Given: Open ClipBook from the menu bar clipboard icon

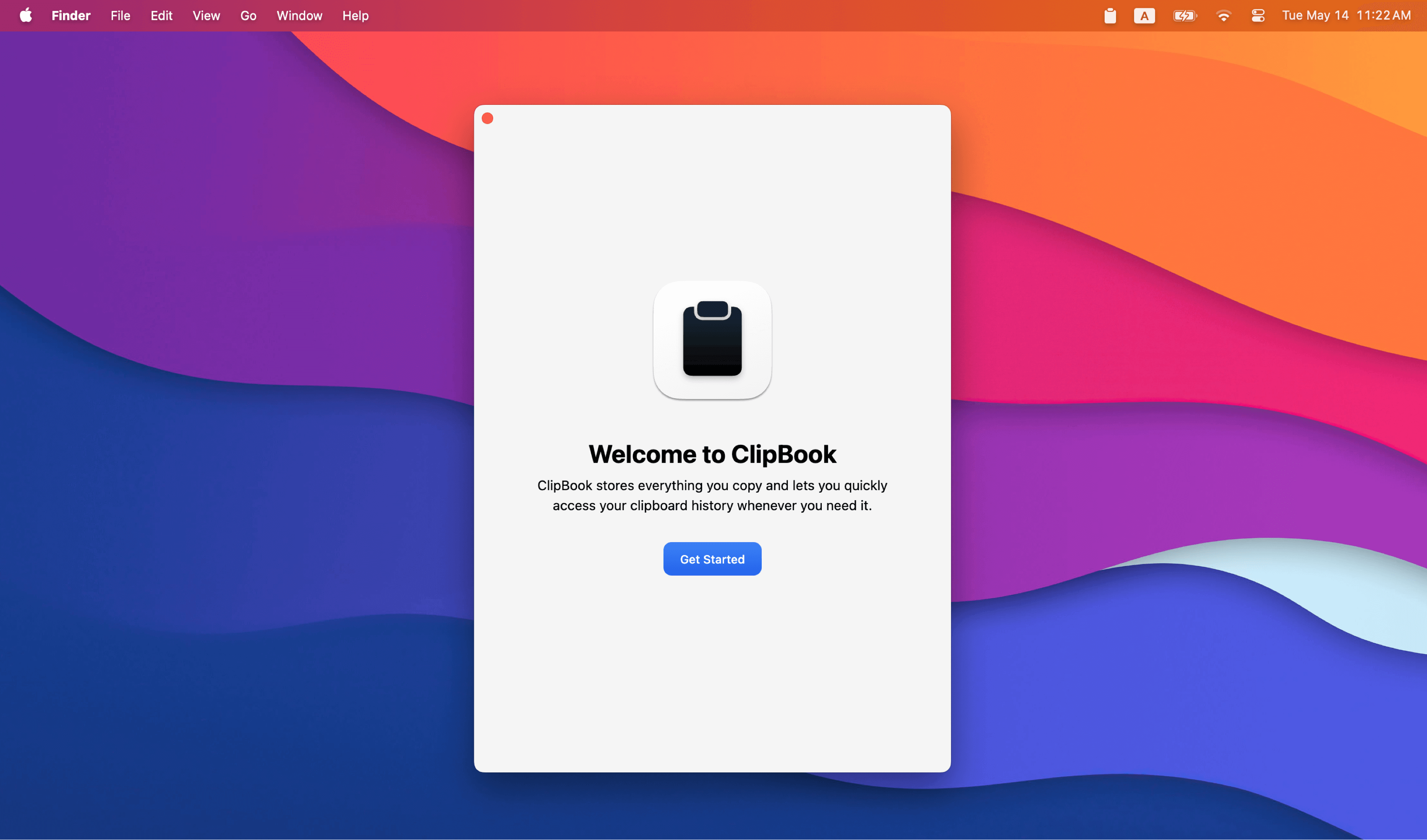Looking at the screenshot, I should click(x=1110, y=15).
